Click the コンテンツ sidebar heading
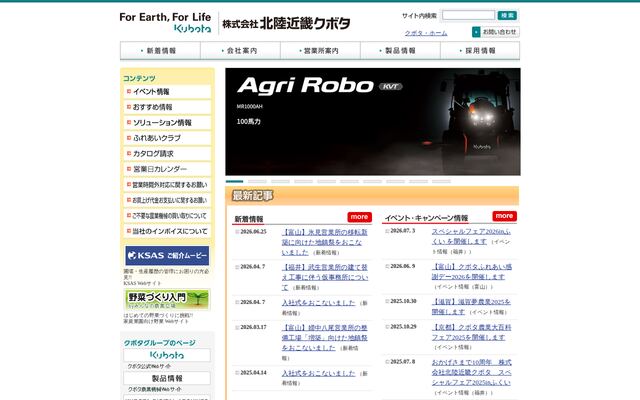The width and height of the screenshot is (640, 400). pos(139,78)
